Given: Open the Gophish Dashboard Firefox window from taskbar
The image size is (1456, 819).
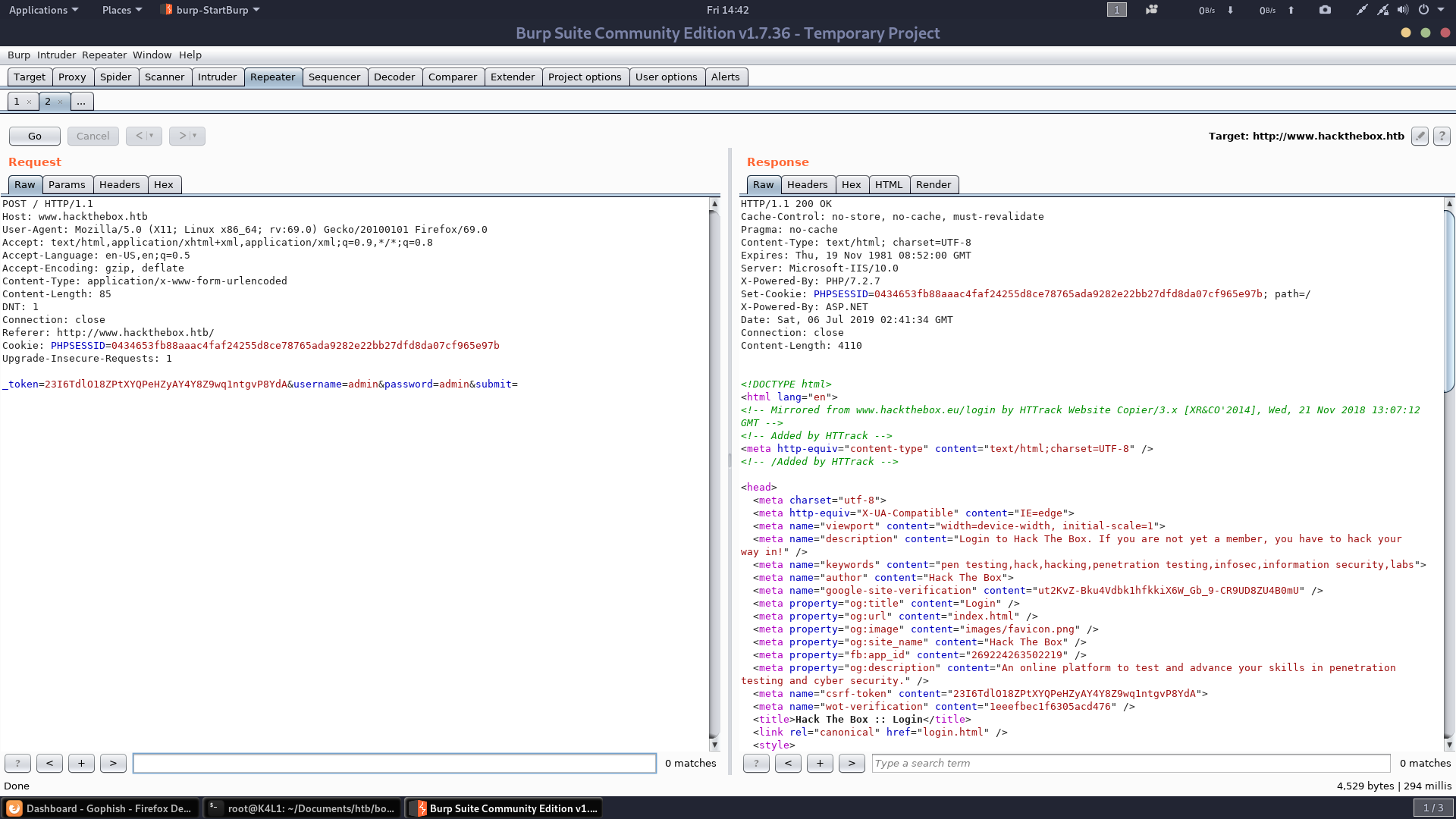Looking at the screenshot, I should [101, 808].
